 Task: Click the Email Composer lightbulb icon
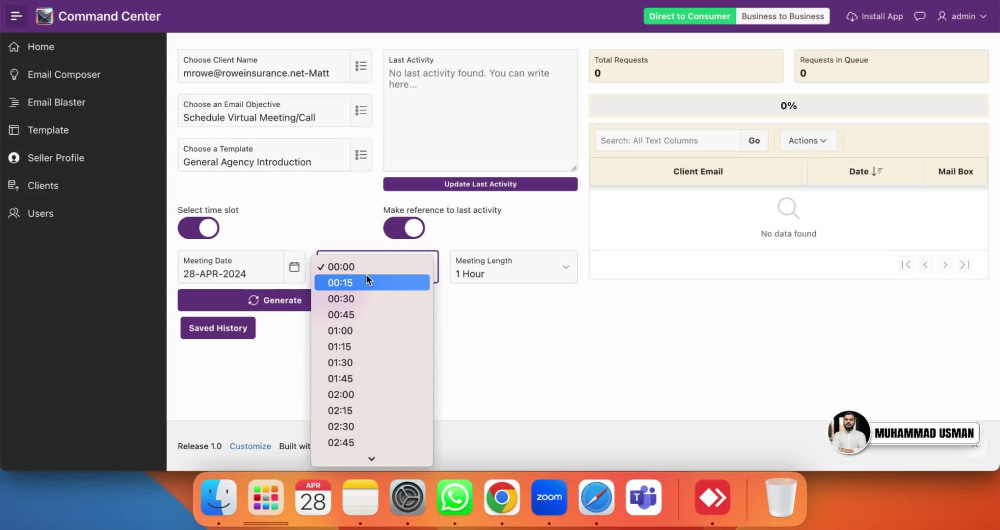click(x=14, y=75)
